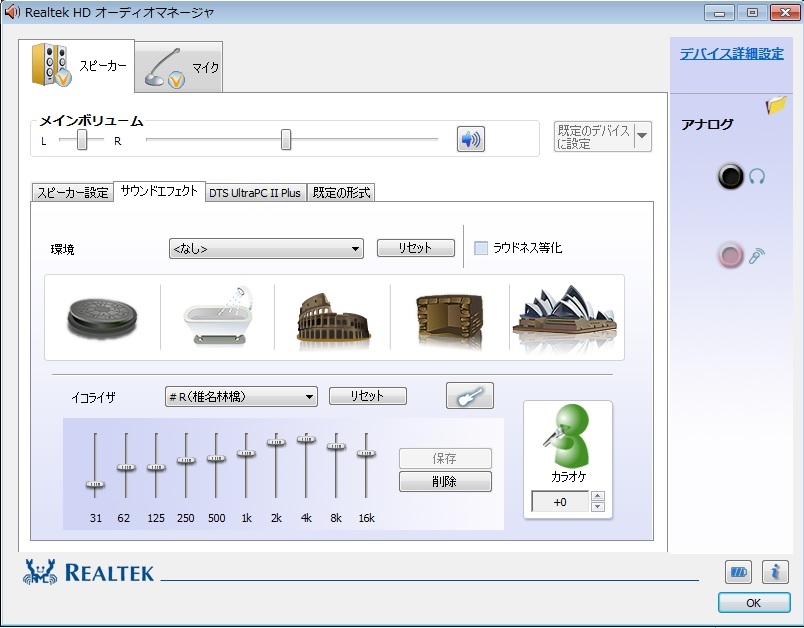Click the 62 Hz equalizer slider handle
Image resolution: width=804 pixels, height=628 pixels.
[126, 467]
